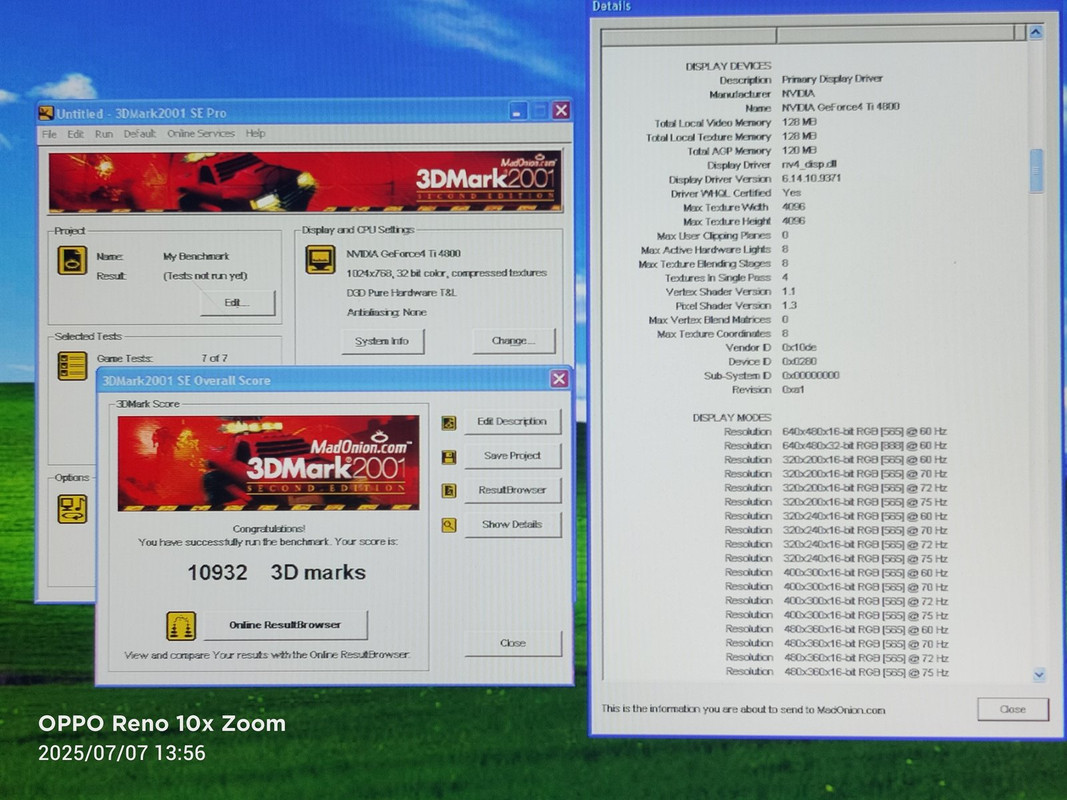
Task: Close the Overall Score dialog with X
Action: pos(559,379)
